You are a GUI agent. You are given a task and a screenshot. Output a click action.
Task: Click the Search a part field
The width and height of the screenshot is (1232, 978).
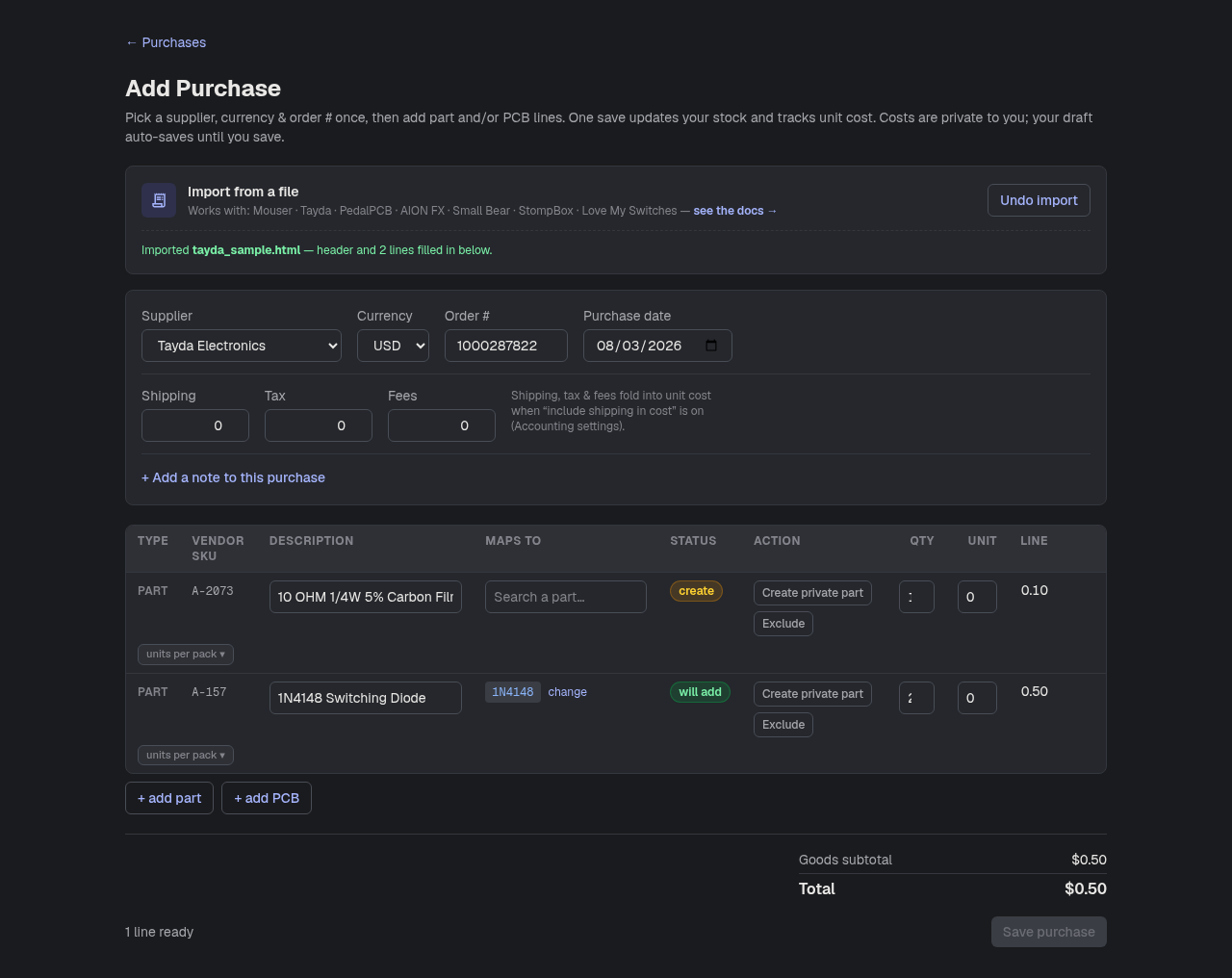[x=566, y=597]
